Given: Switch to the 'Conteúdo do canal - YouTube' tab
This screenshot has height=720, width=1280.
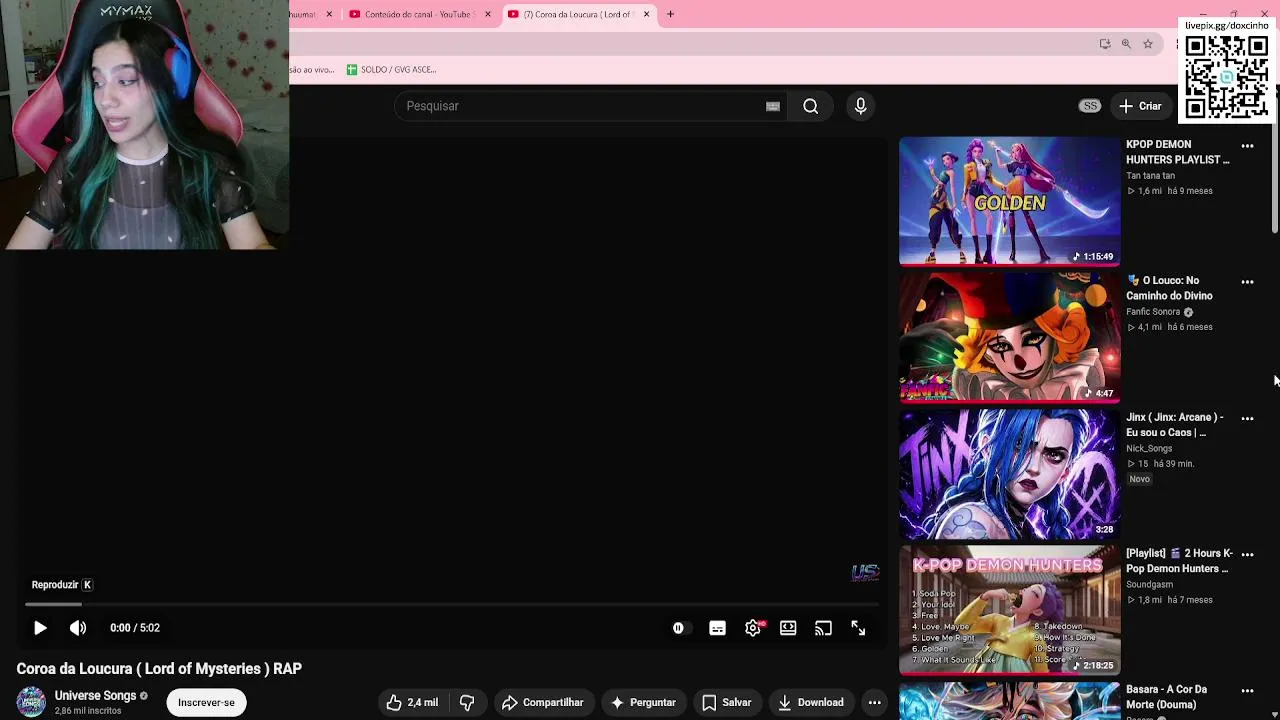Looking at the screenshot, I should pyautogui.click(x=418, y=14).
